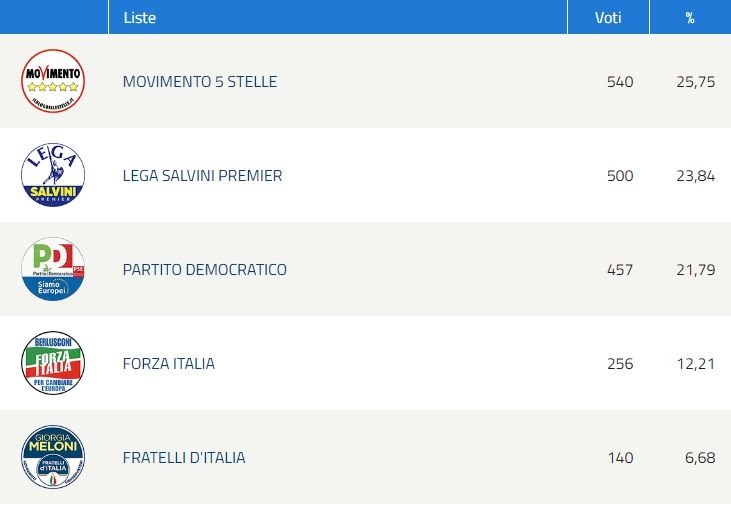Click the 21,79 percentage value

[696, 270]
